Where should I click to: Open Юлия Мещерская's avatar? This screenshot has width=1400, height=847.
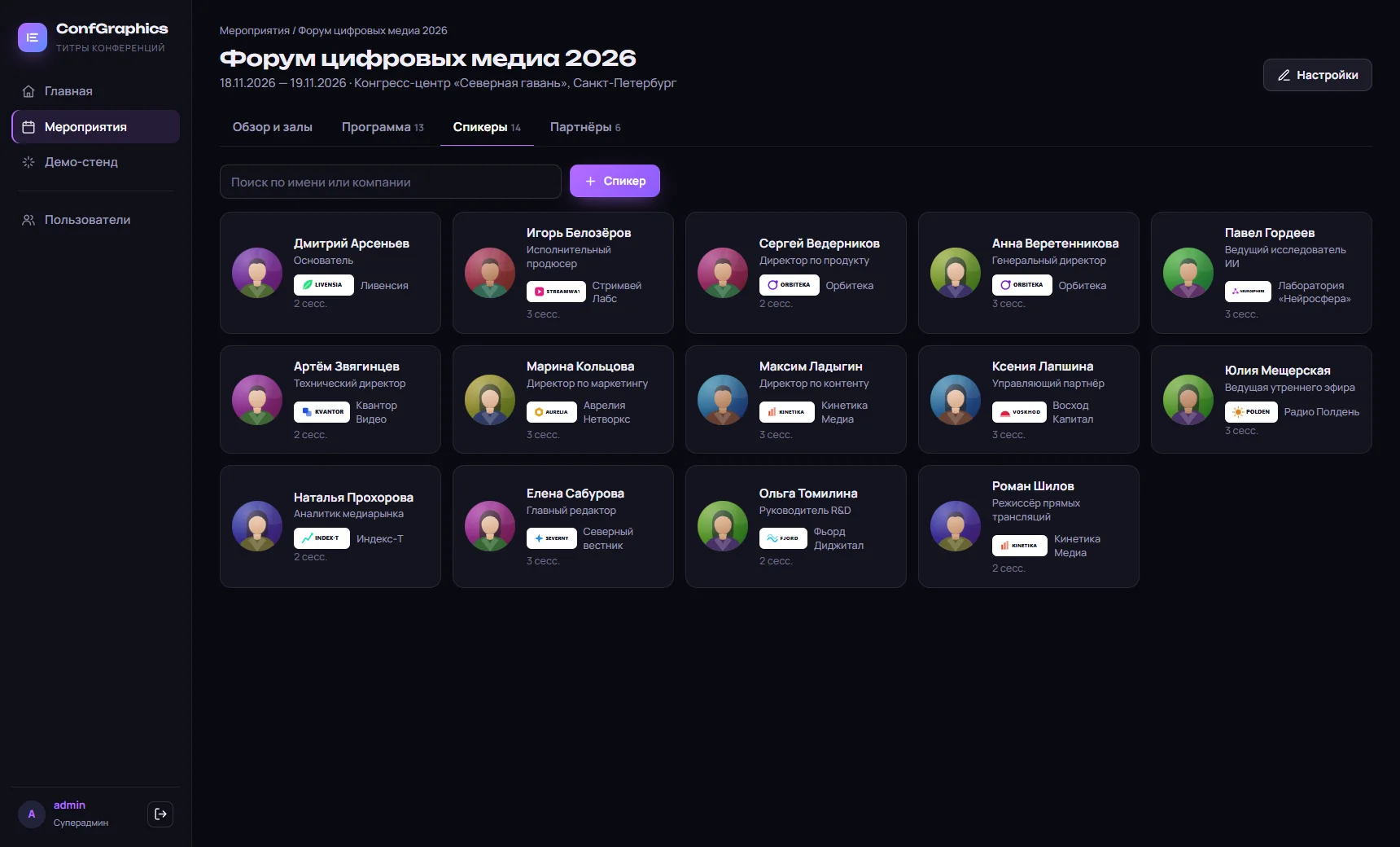tap(1188, 400)
